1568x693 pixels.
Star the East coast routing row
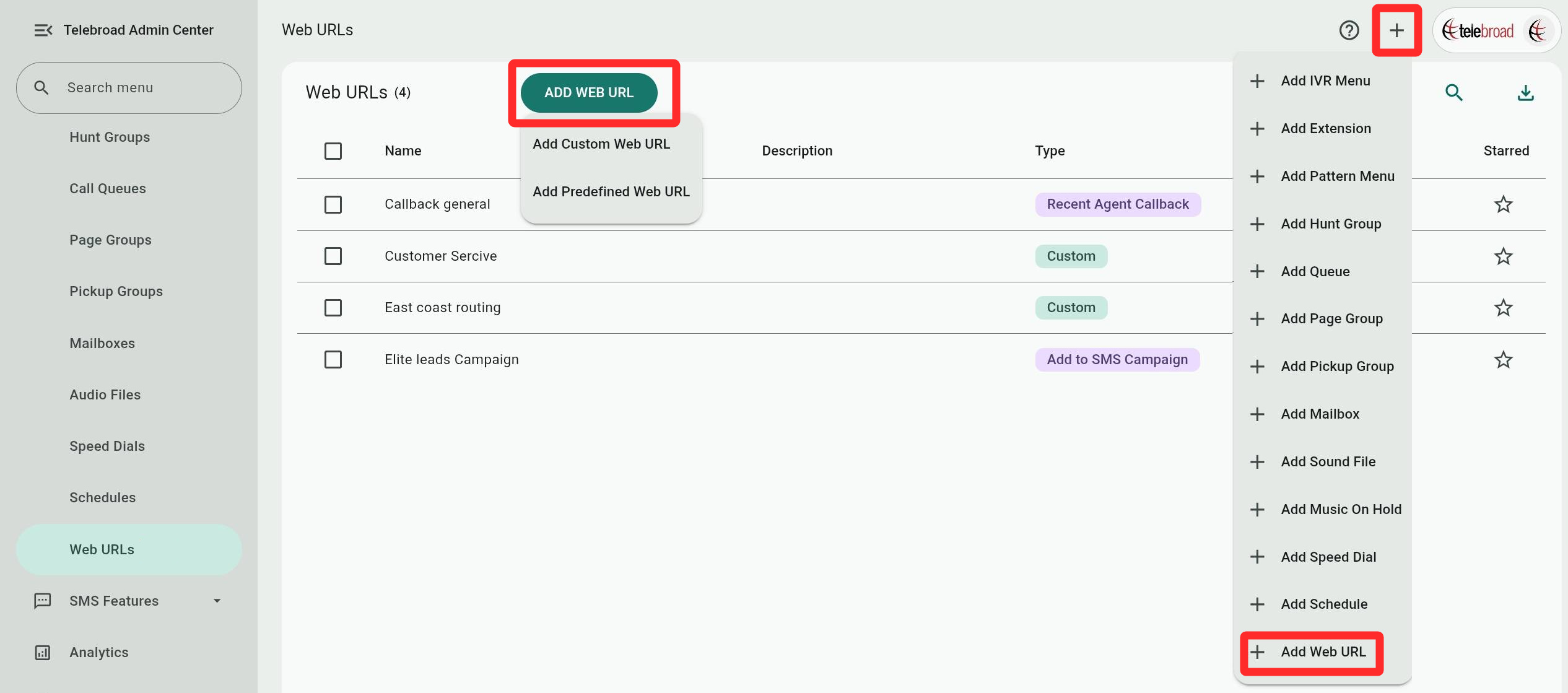pyautogui.click(x=1503, y=308)
